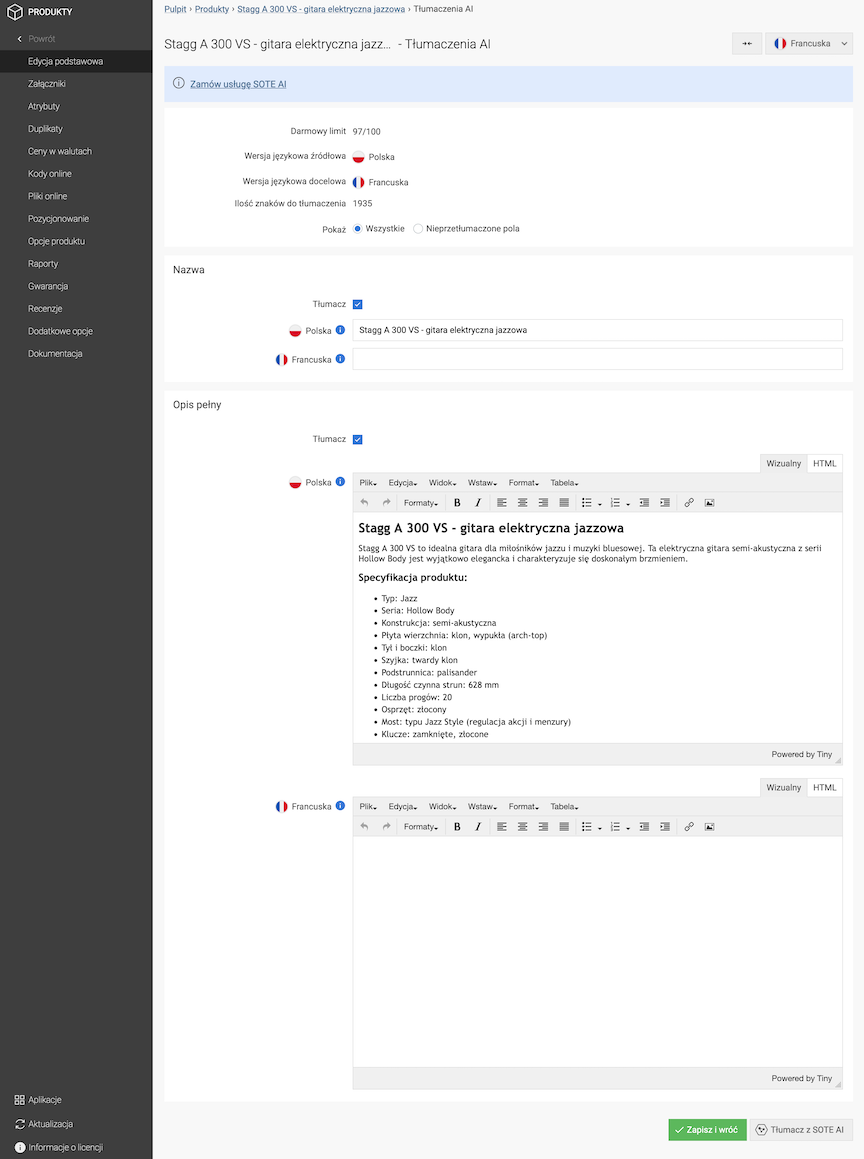
Task: Open Recenzje in the sidebar
Action: coord(45,308)
